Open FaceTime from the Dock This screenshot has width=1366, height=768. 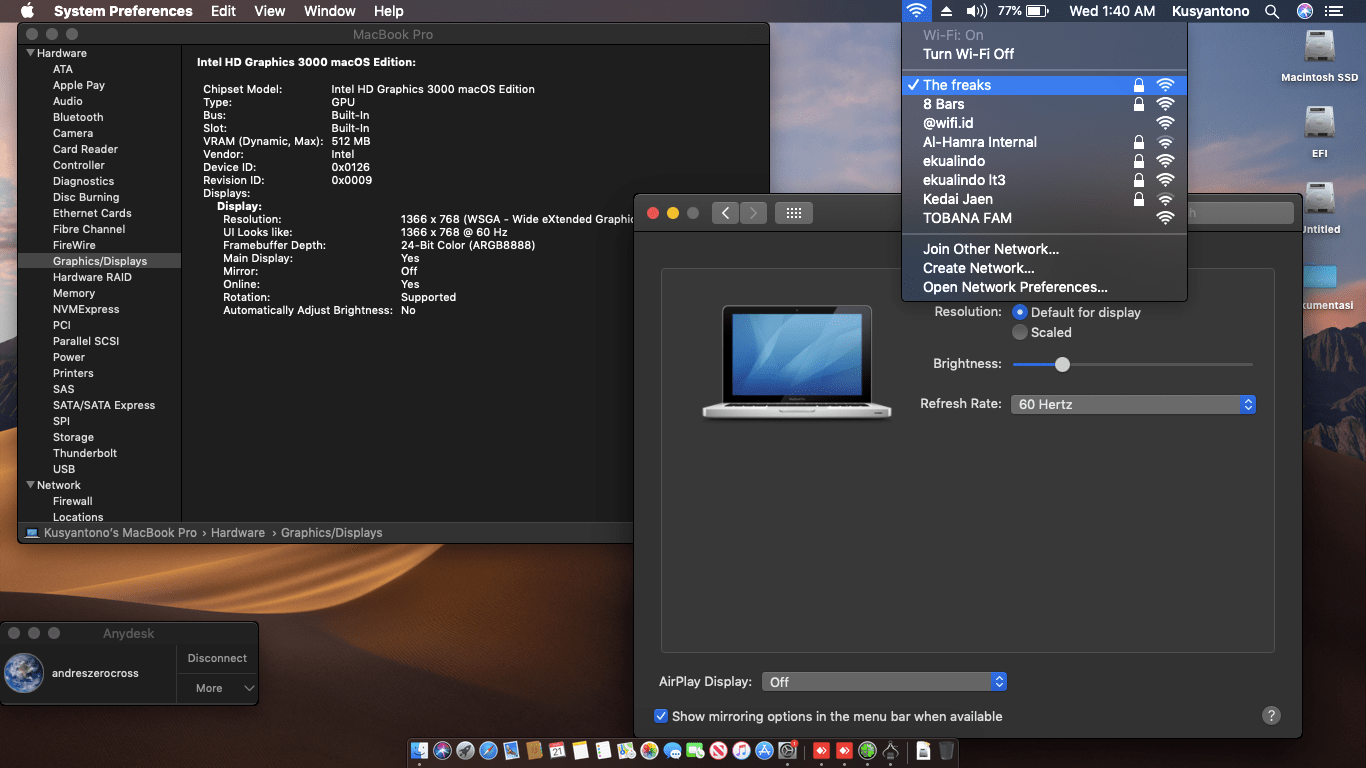click(x=696, y=750)
